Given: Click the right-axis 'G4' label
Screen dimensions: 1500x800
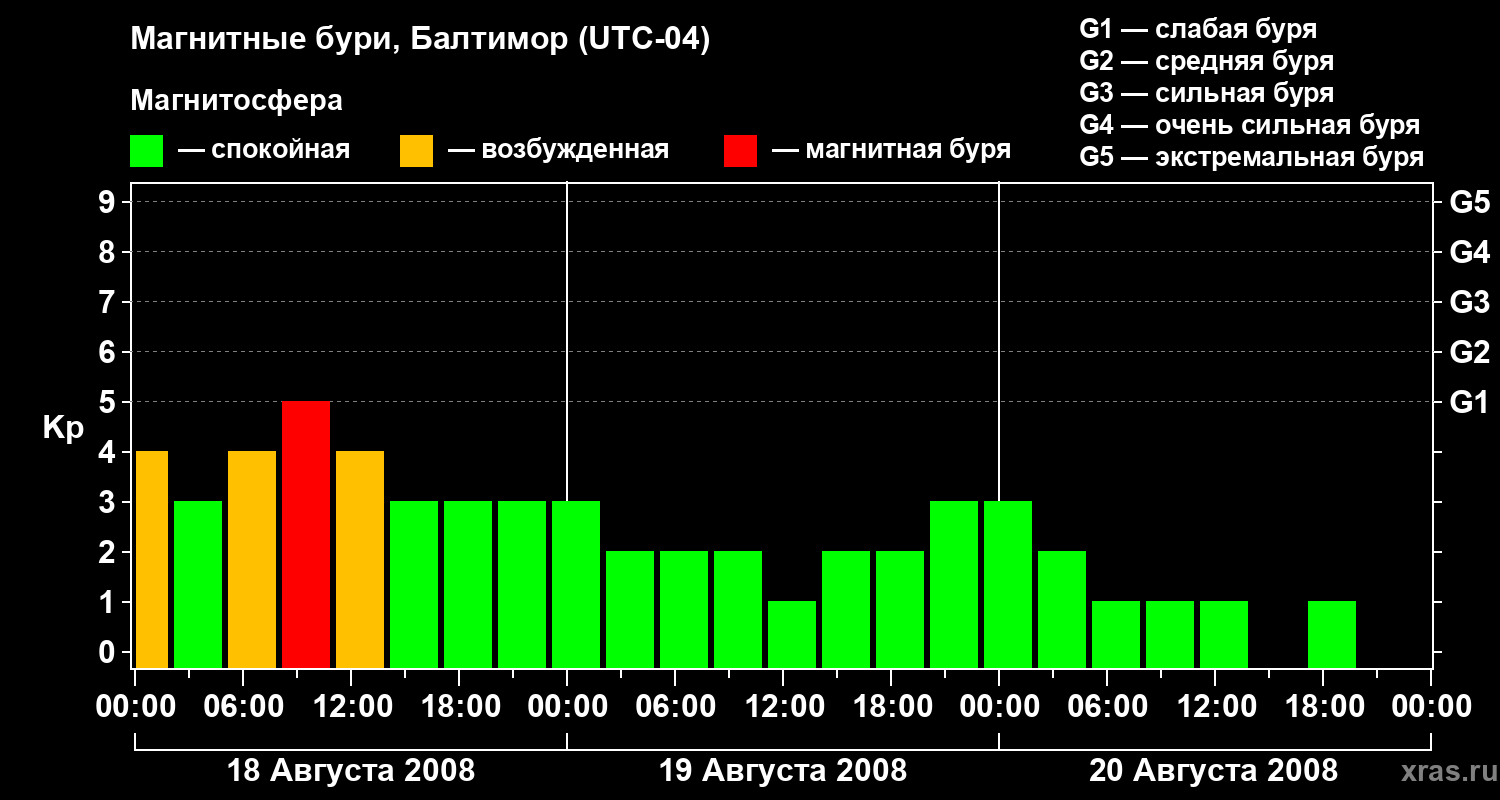Looking at the screenshot, I should click(1470, 252).
